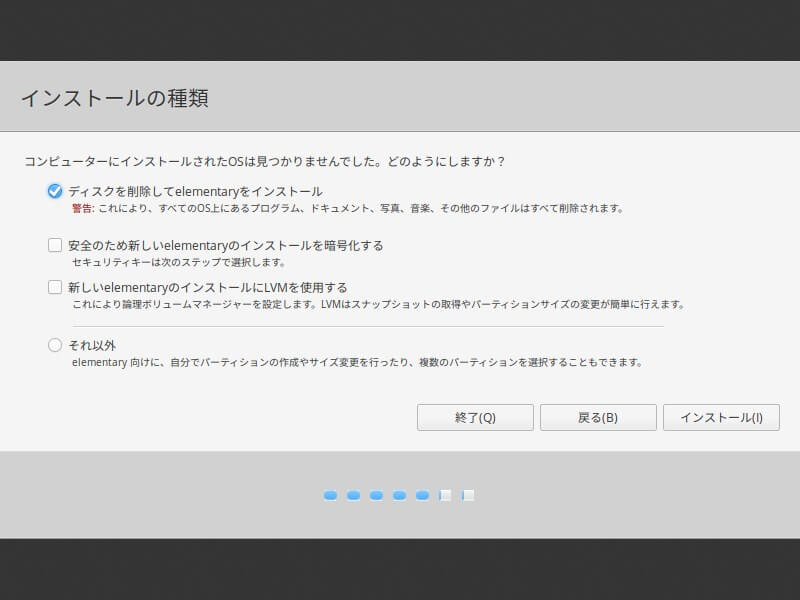Choose the それ以外 radio option
Viewport: 800px width, 600px height.
pyautogui.click(x=55, y=345)
